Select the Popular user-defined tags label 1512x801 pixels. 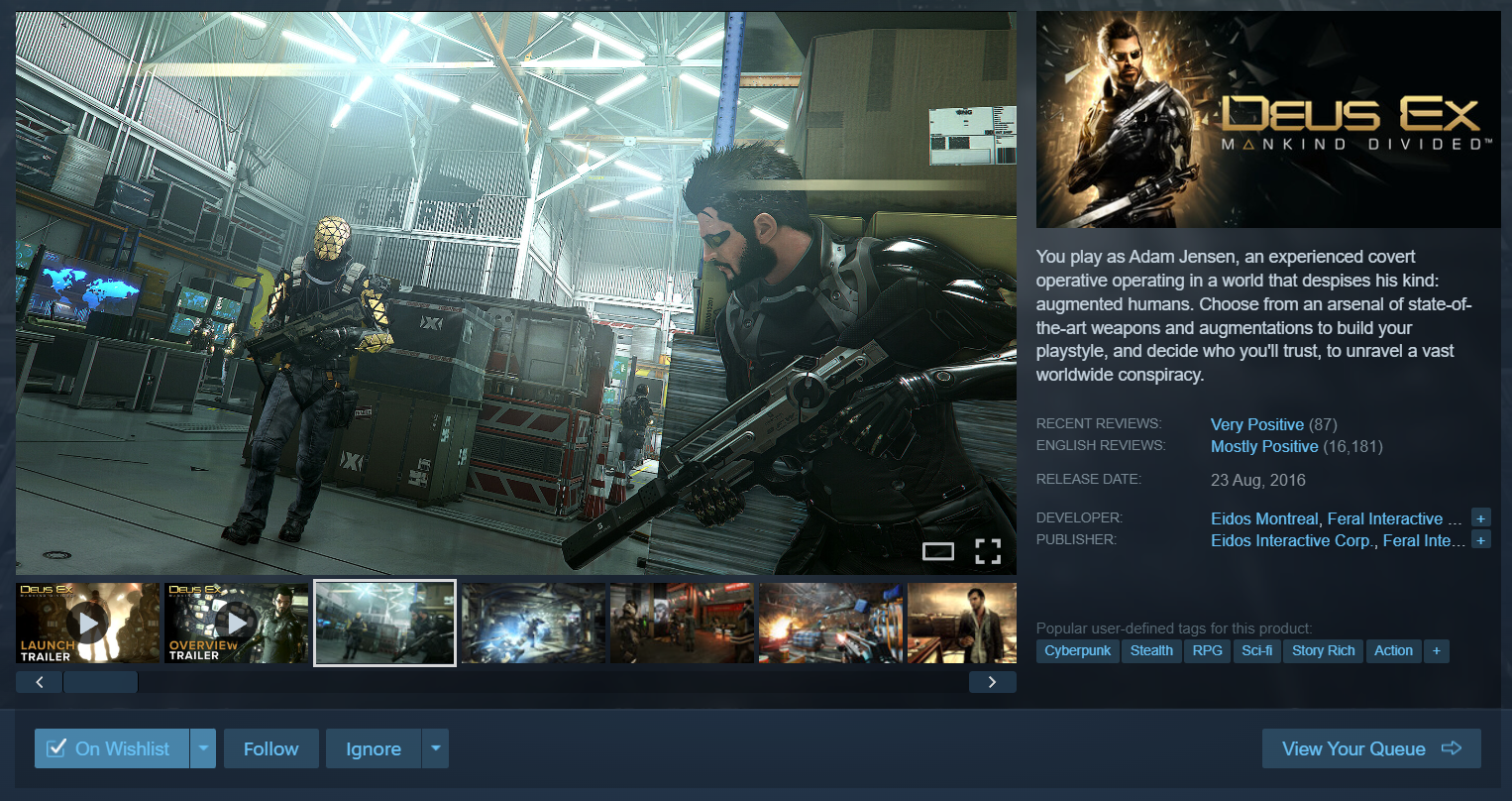pos(1174,629)
